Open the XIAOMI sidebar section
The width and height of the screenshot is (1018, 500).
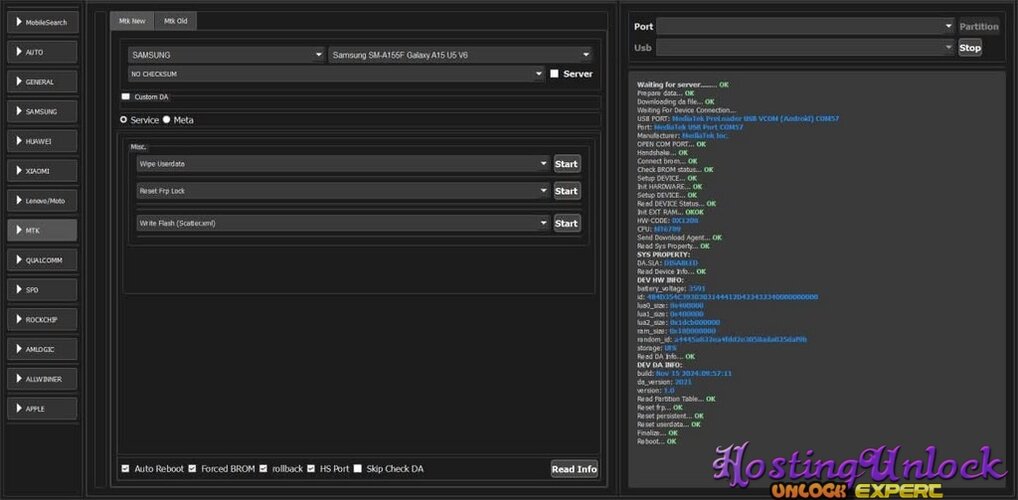tap(42, 171)
